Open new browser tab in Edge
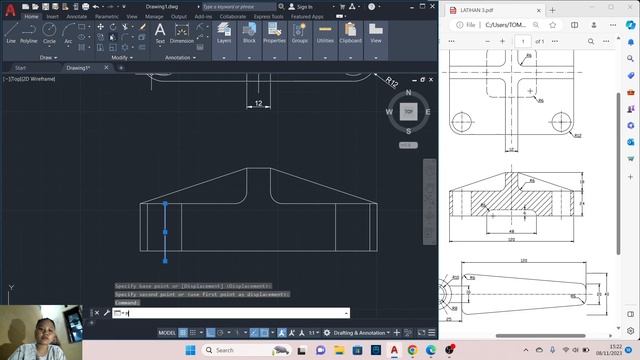Image resolution: width=640 pixels, height=360 pixels. pyautogui.click(x=552, y=10)
